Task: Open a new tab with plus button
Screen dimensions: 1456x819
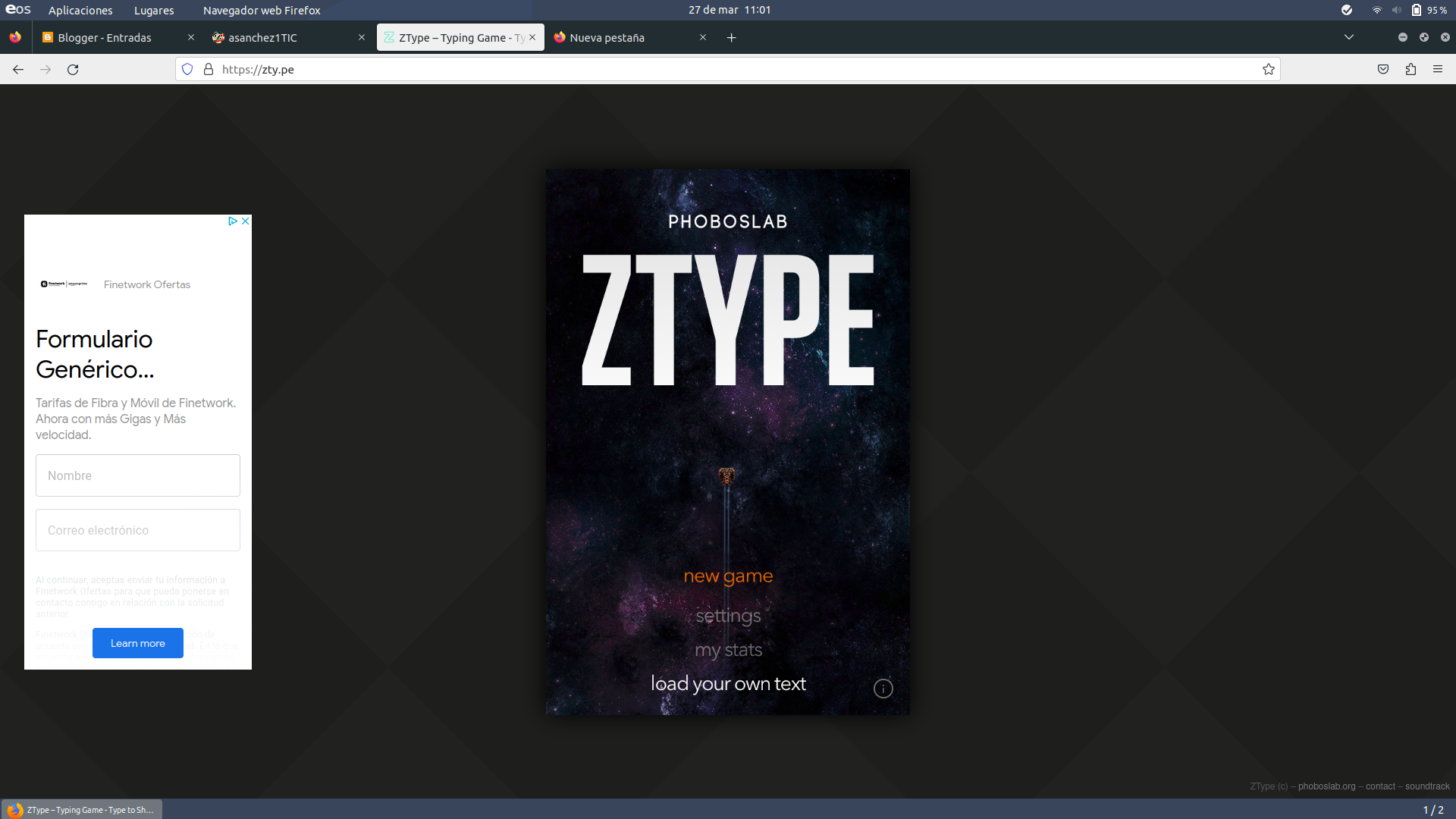Action: coord(731,38)
